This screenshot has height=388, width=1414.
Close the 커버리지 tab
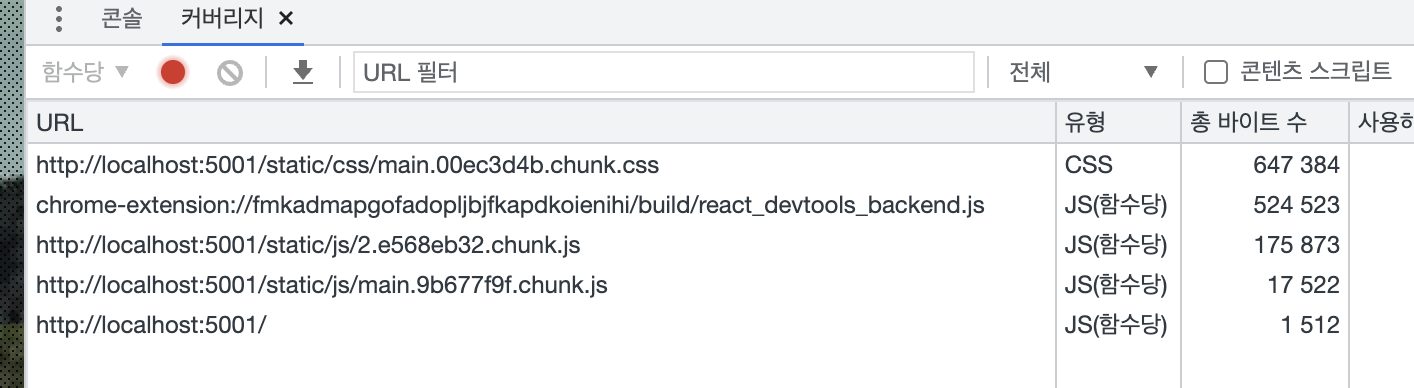(x=286, y=19)
